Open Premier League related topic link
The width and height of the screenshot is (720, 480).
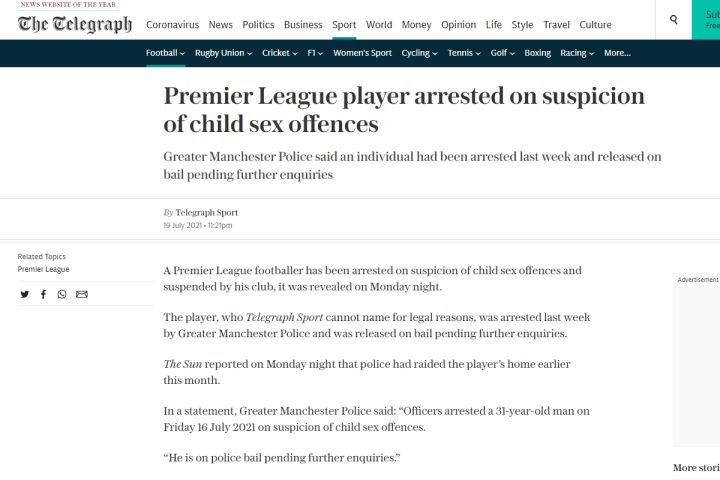click(43, 269)
